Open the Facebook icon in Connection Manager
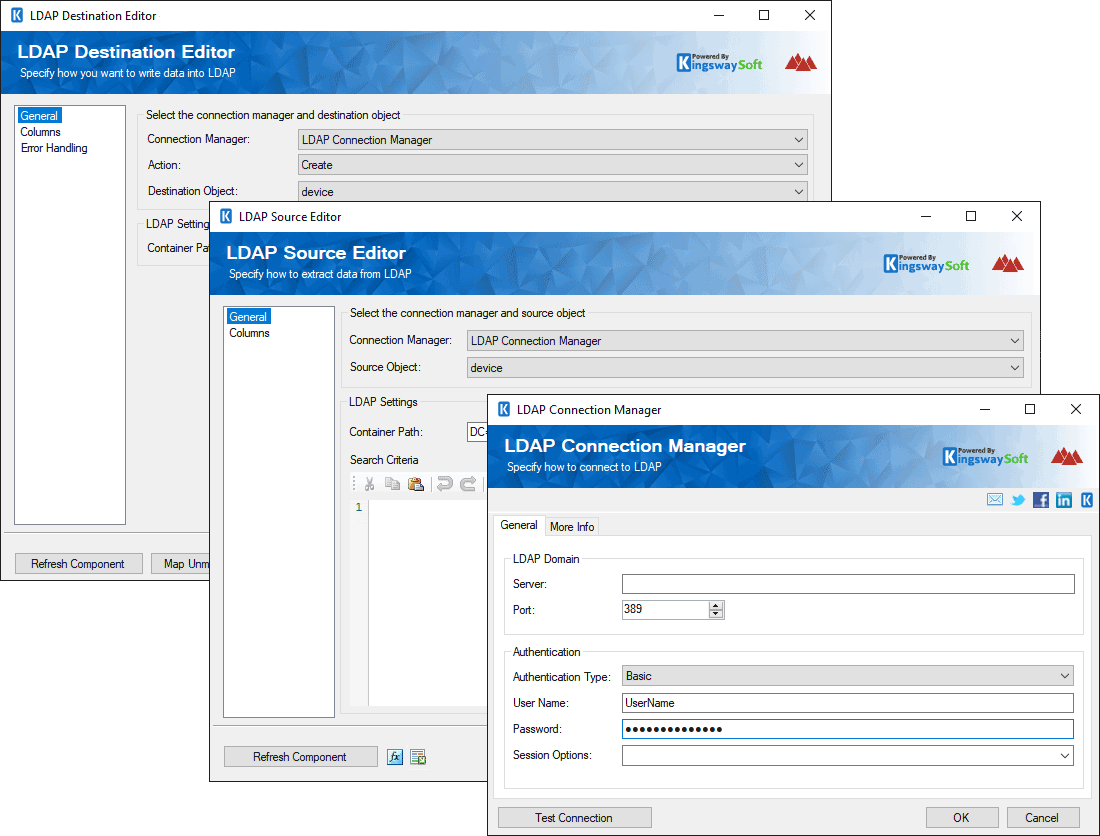This screenshot has height=836, width=1100. tap(1040, 499)
